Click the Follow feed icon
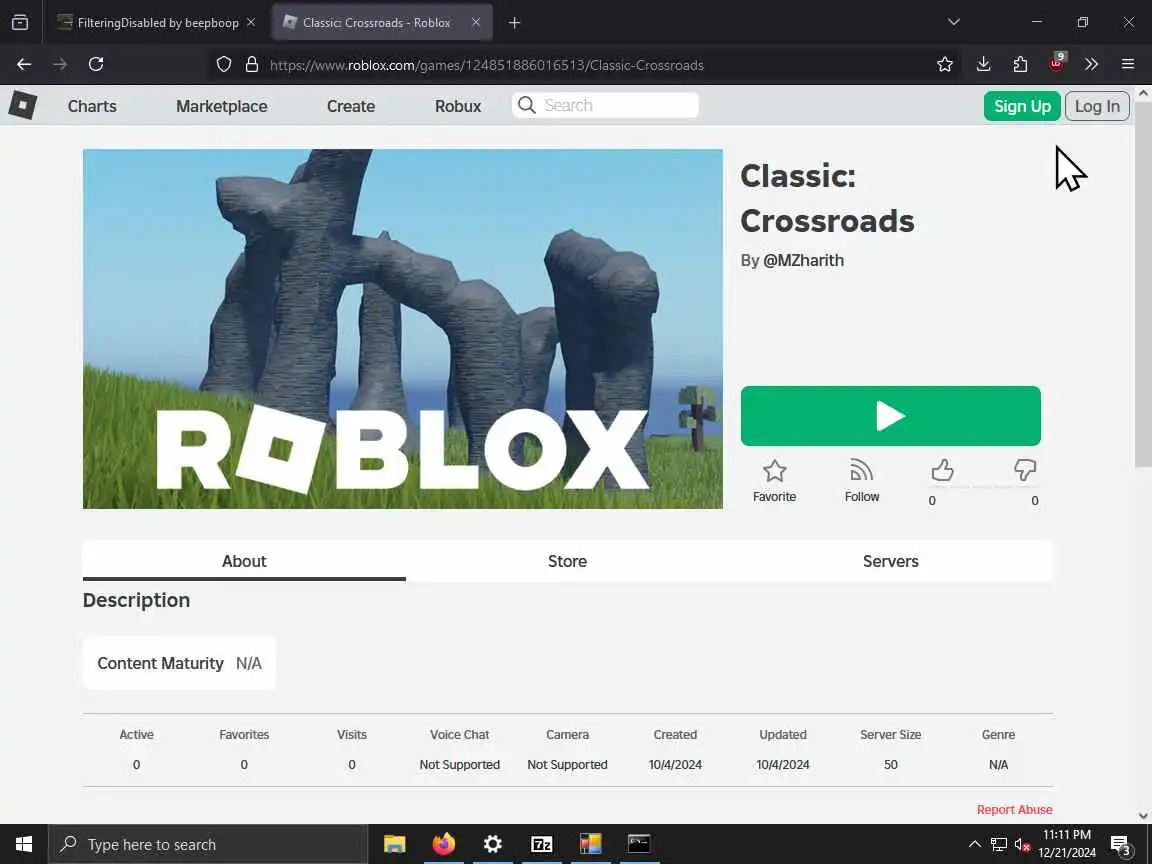Image resolution: width=1152 pixels, height=864 pixels. (862, 470)
